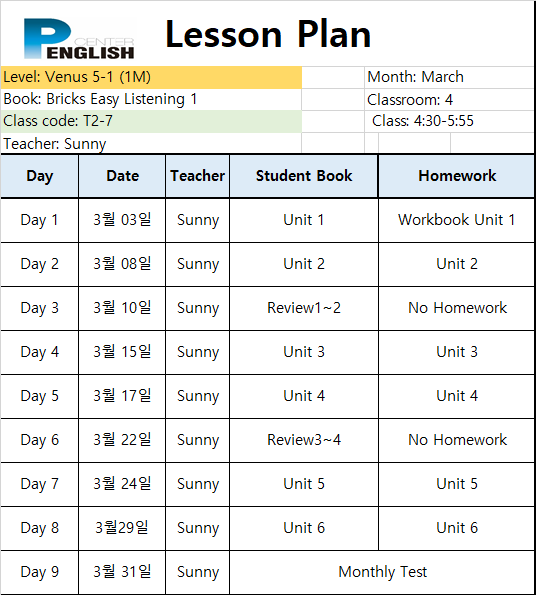This screenshot has height=598, width=536.
Task: Select the Review3~4 cell
Action: (x=304, y=440)
